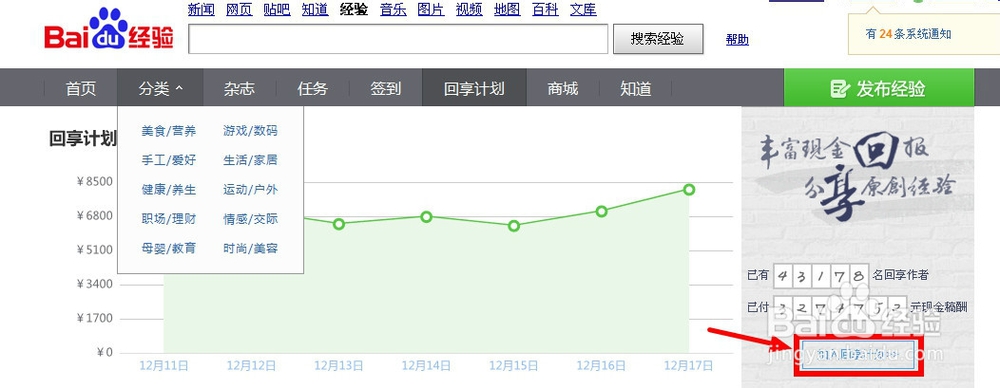Select 健康/养生 category
Image resolution: width=1000 pixels, height=388 pixels.
[x=169, y=190]
